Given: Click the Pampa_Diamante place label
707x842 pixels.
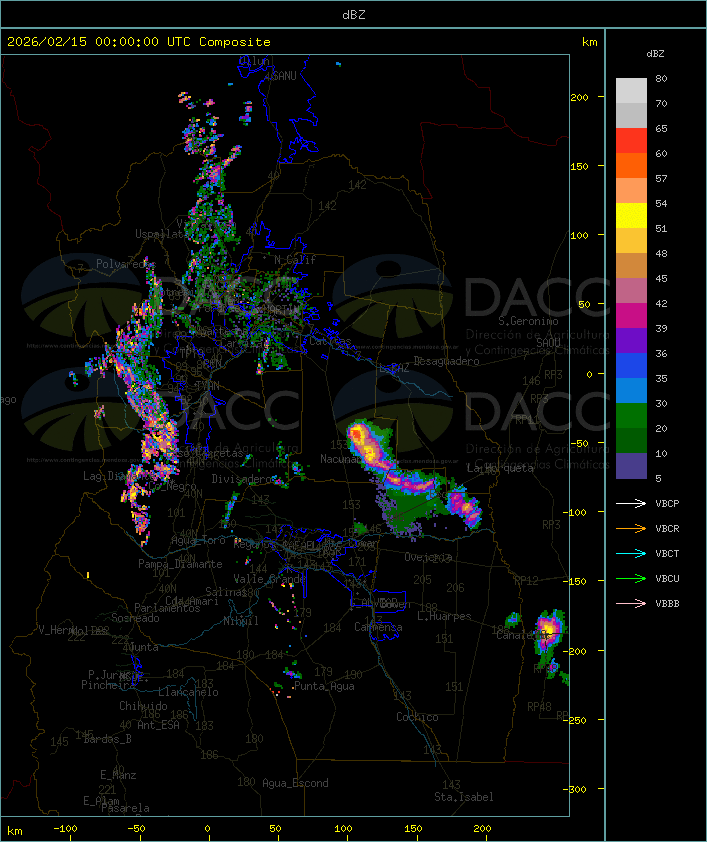Looking at the screenshot, I should coord(180,564).
